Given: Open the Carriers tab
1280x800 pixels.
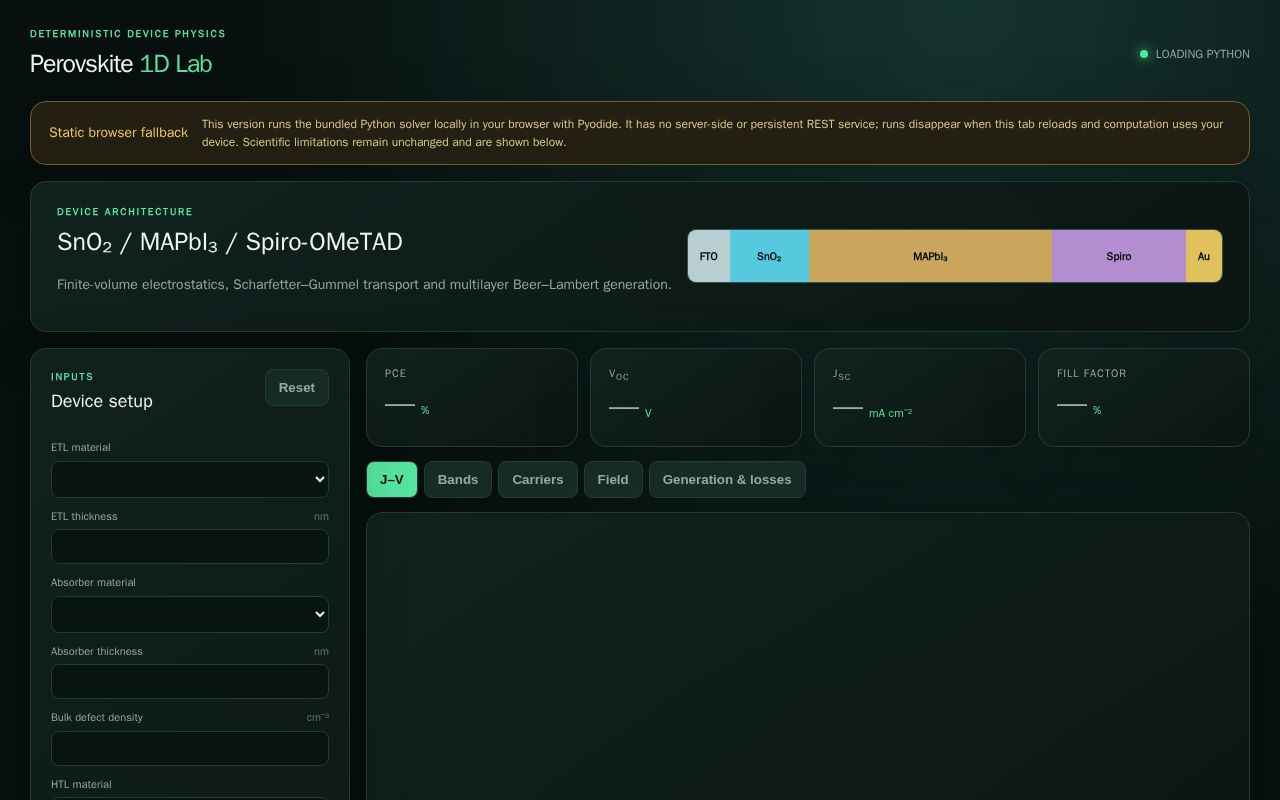Looking at the screenshot, I should 538,479.
